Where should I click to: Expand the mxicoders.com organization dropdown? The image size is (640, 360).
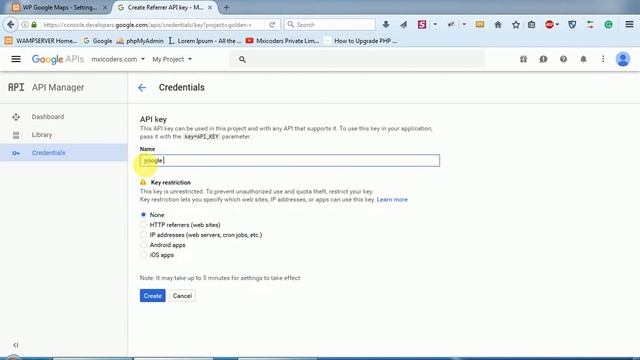click(x=118, y=59)
